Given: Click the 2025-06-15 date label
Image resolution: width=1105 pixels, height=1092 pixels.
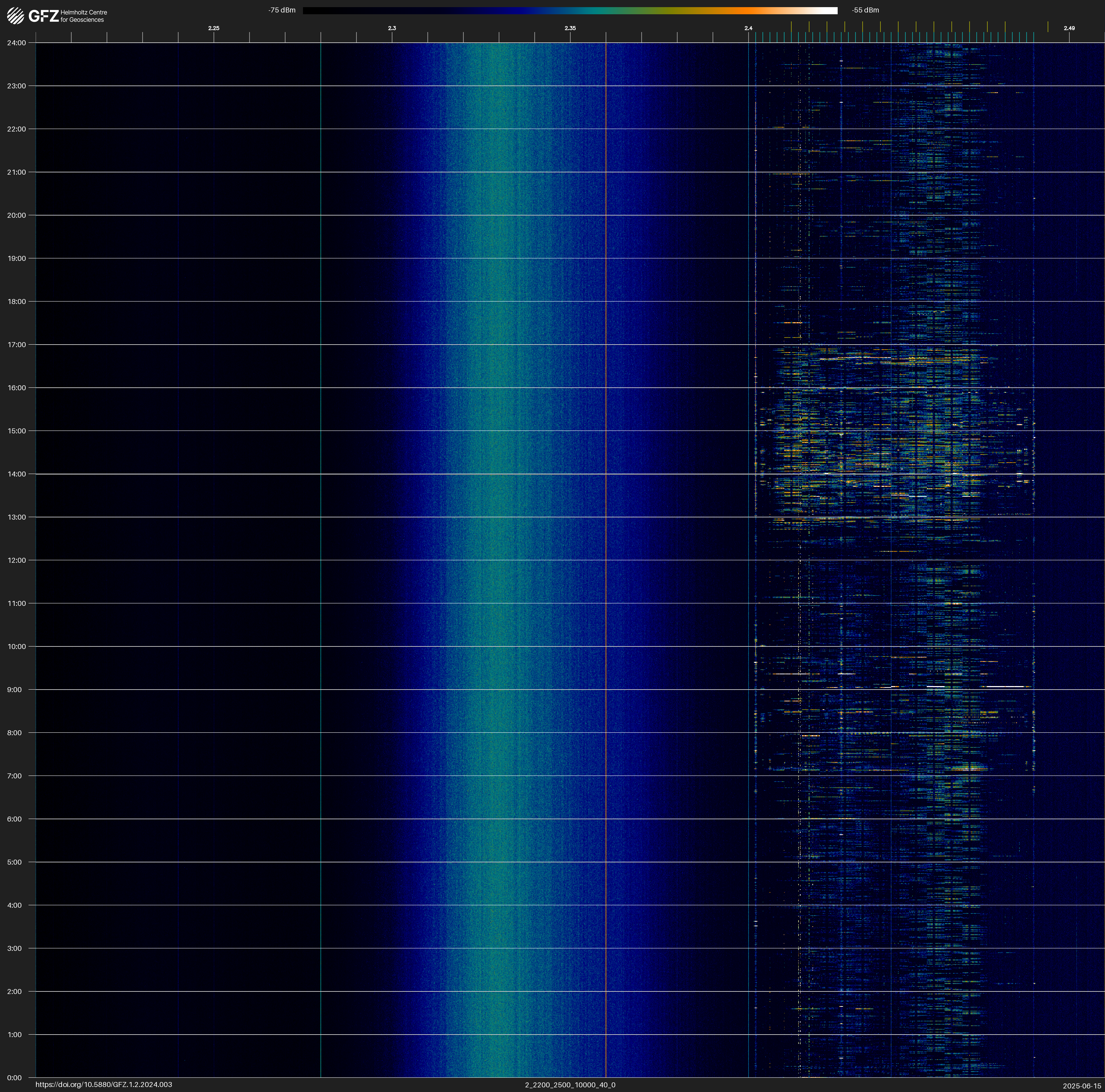Looking at the screenshot, I should coord(1081,1085).
